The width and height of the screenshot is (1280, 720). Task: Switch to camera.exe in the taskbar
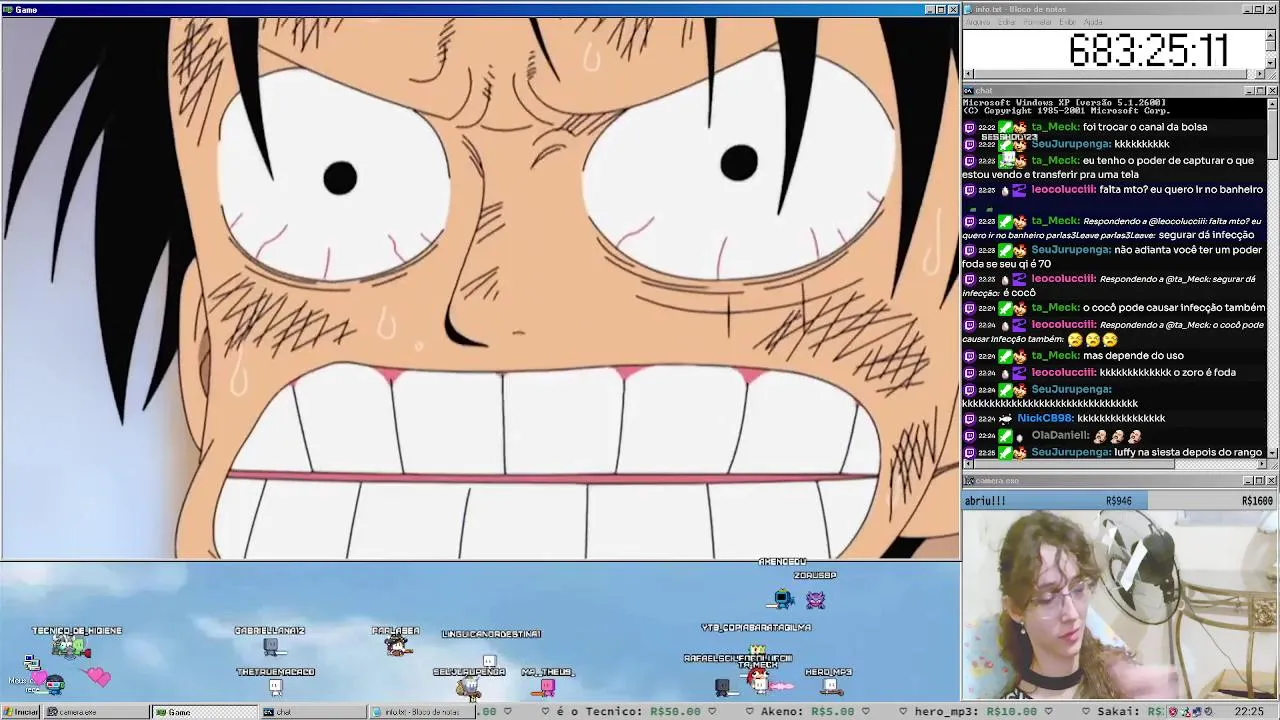tap(95, 712)
